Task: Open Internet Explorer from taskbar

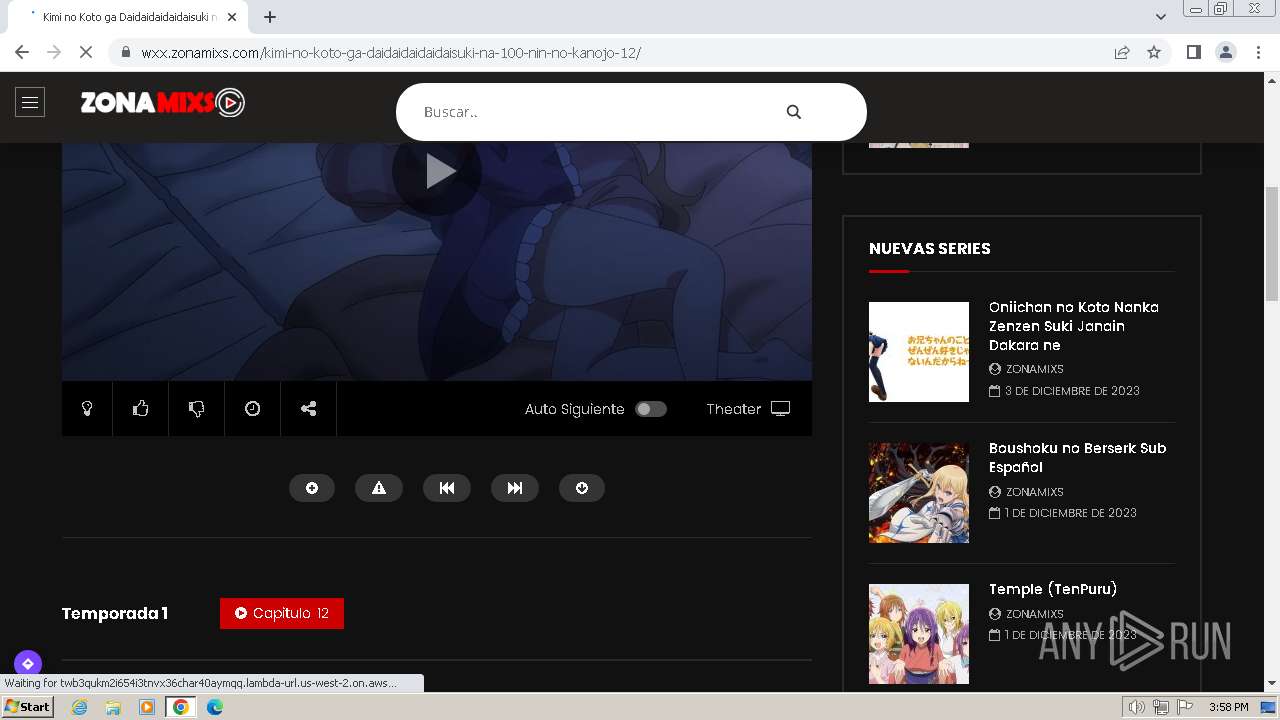Action: point(79,707)
